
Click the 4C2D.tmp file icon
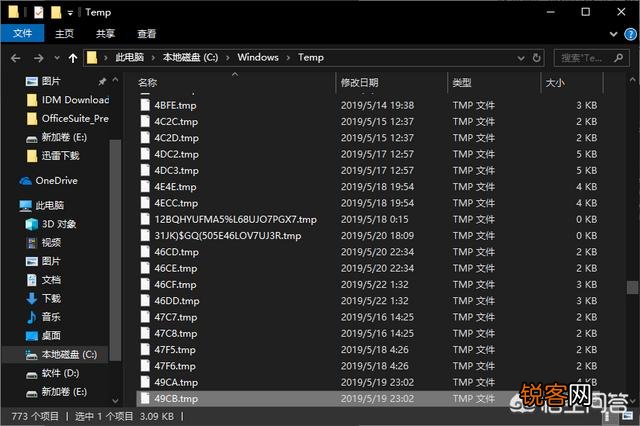145,138
